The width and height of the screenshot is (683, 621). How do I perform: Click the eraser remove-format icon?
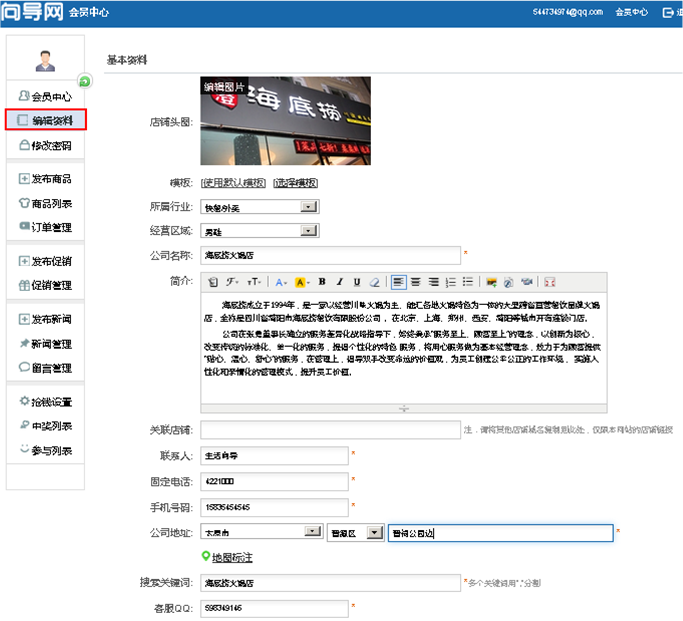click(x=374, y=282)
